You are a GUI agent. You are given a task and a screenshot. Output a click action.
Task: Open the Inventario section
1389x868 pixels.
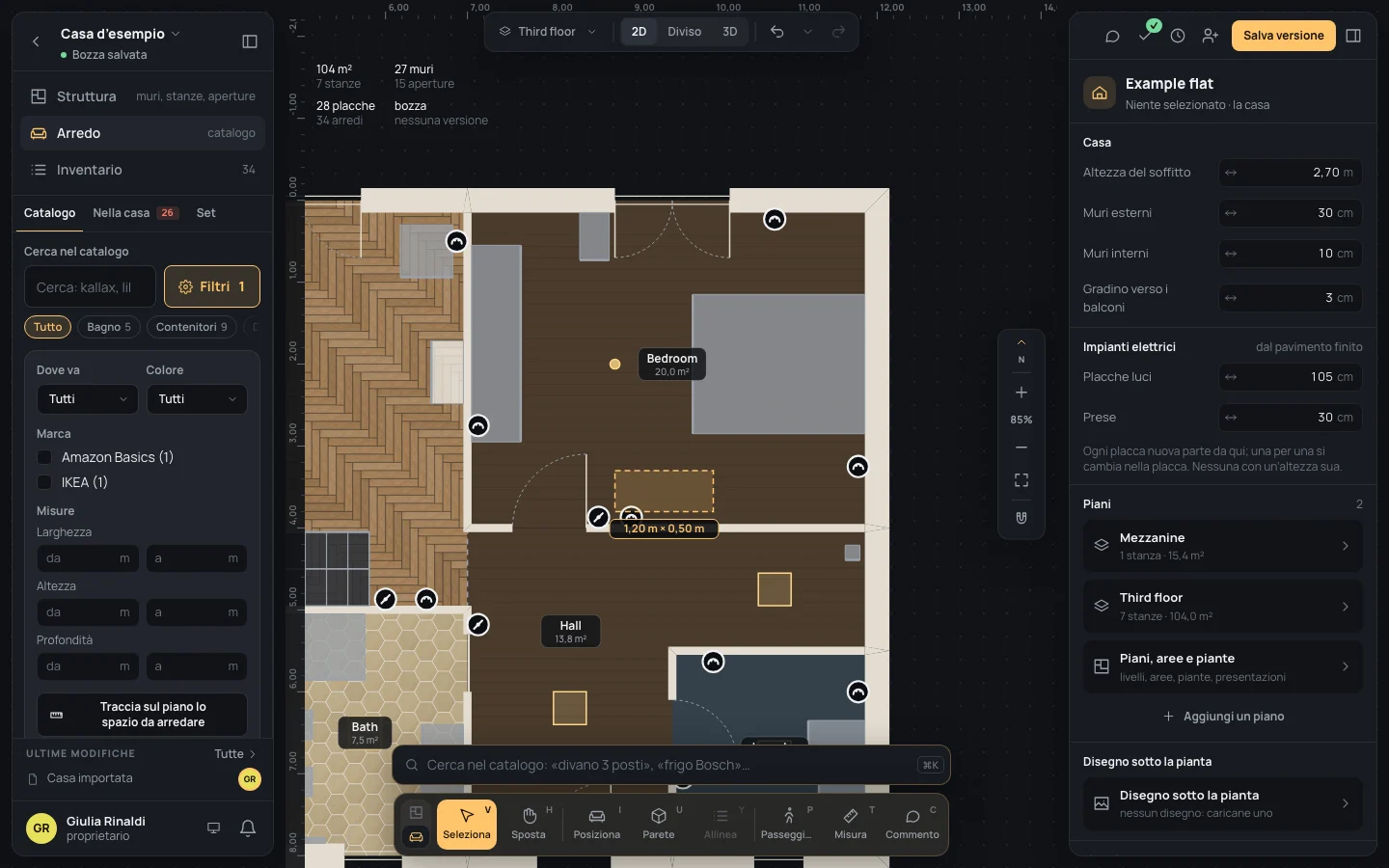tap(143, 170)
